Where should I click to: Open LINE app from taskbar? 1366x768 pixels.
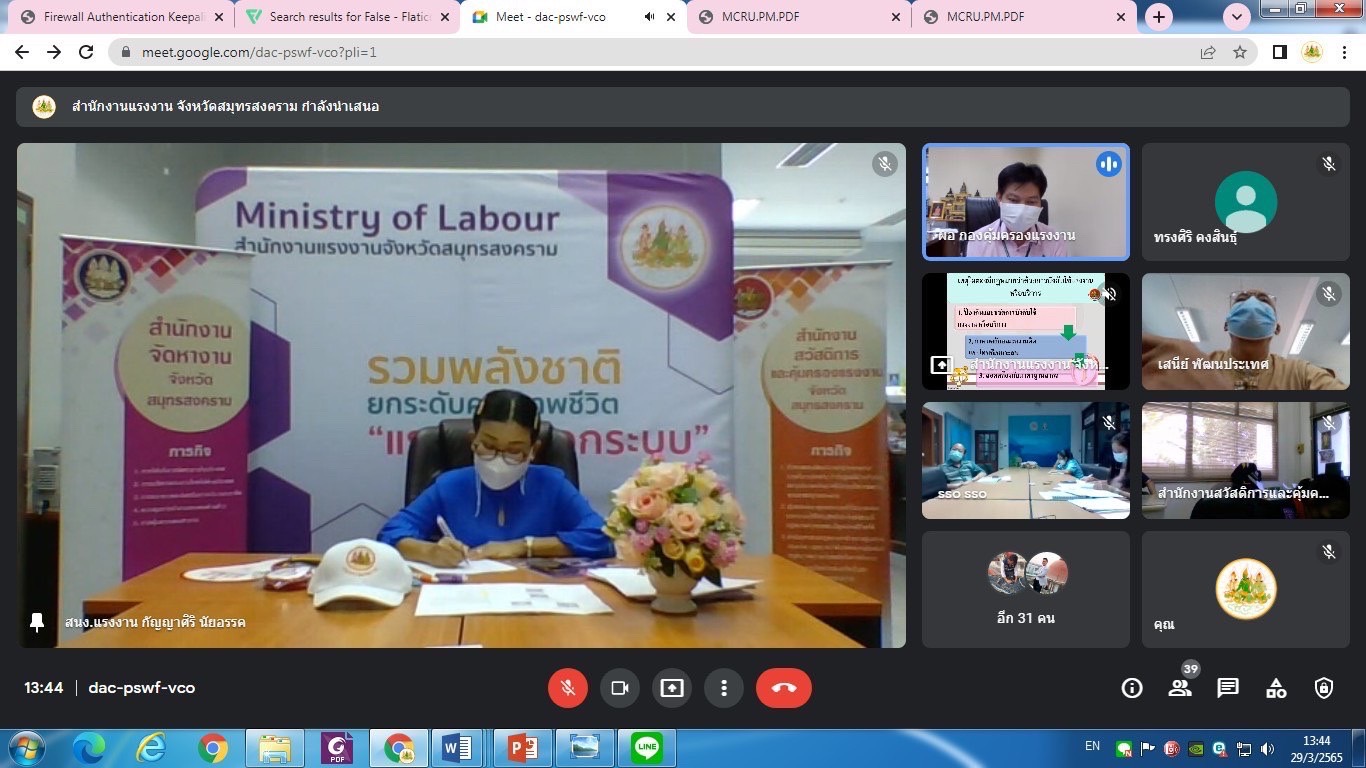coord(647,747)
